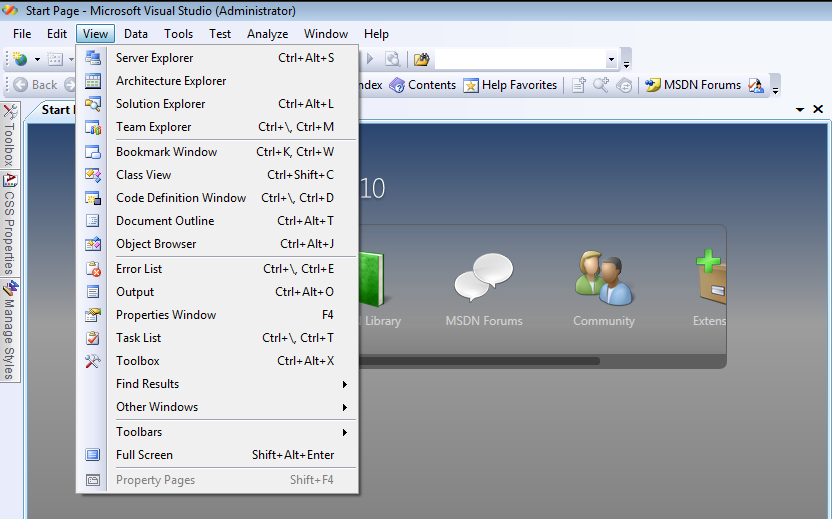
Task: Open the New Project dropdown arrow
Action: [37, 59]
